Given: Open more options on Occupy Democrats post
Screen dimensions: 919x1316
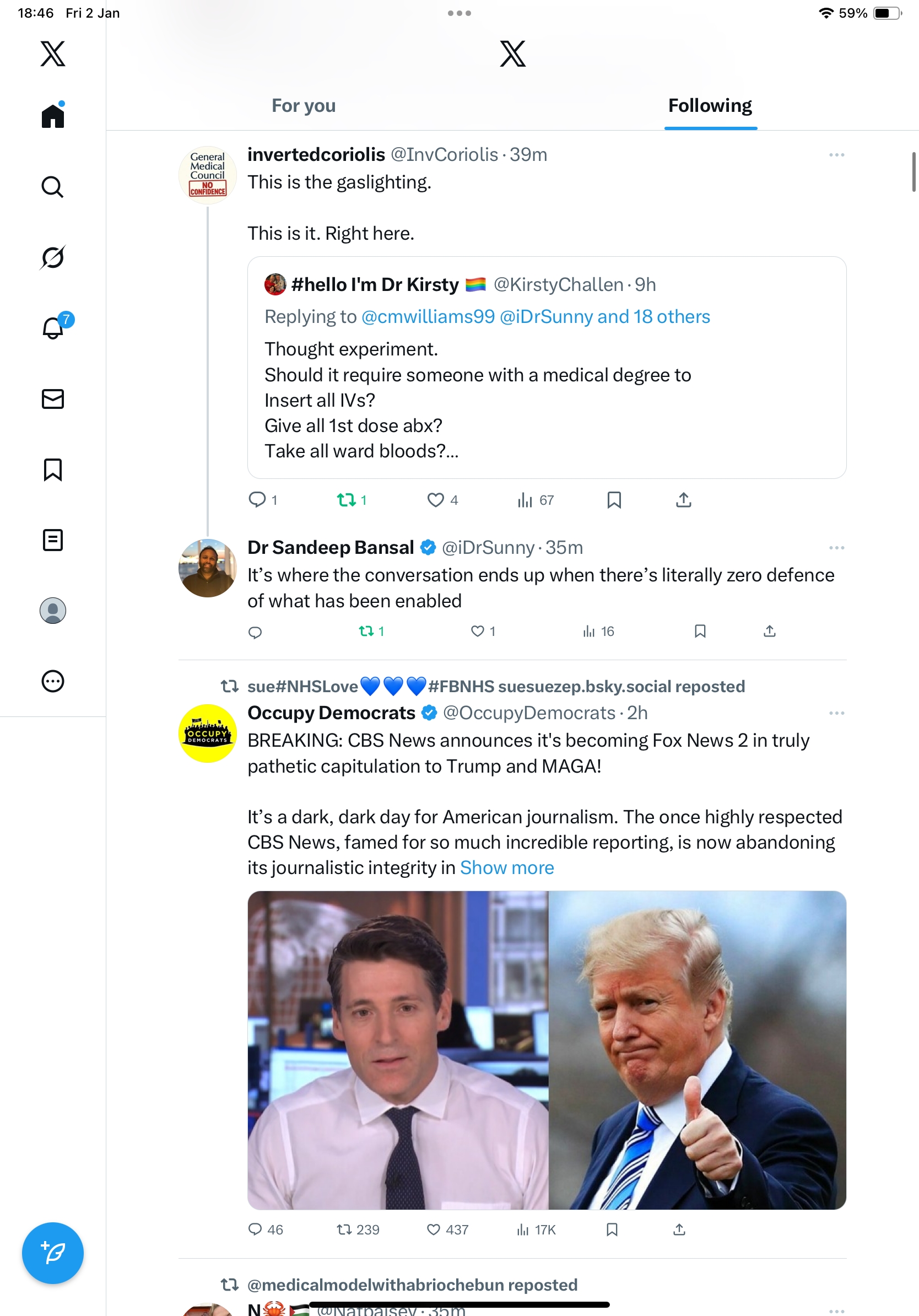Looking at the screenshot, I should point(836,713).
